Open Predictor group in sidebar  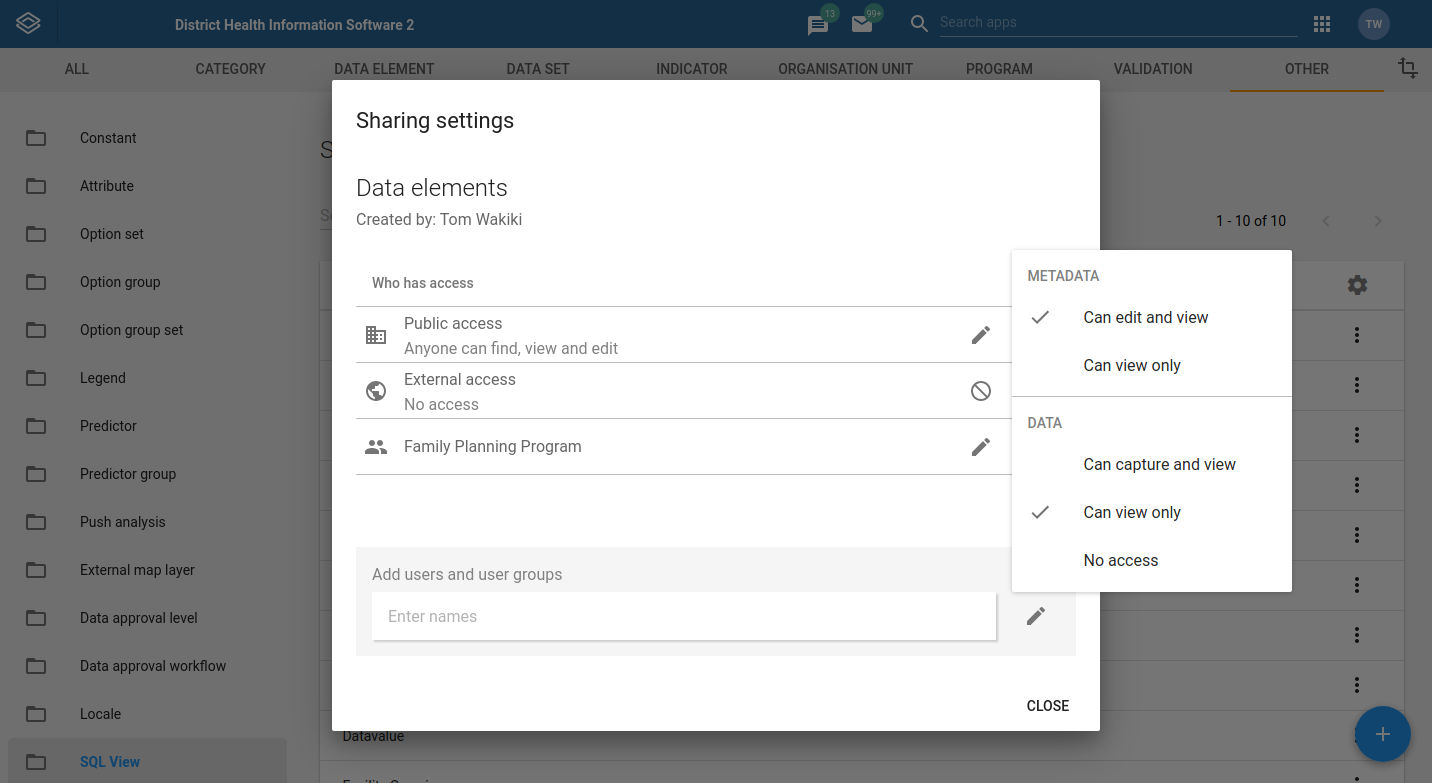tap(128, 474)
